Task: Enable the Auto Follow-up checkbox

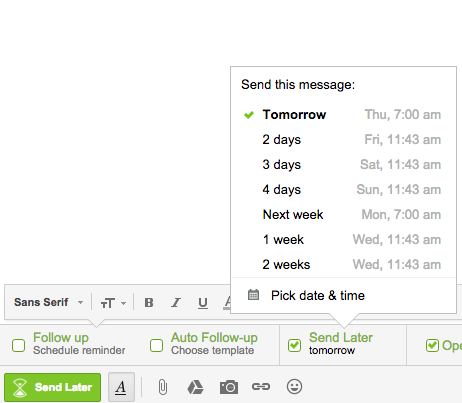Action: (156, 345)
